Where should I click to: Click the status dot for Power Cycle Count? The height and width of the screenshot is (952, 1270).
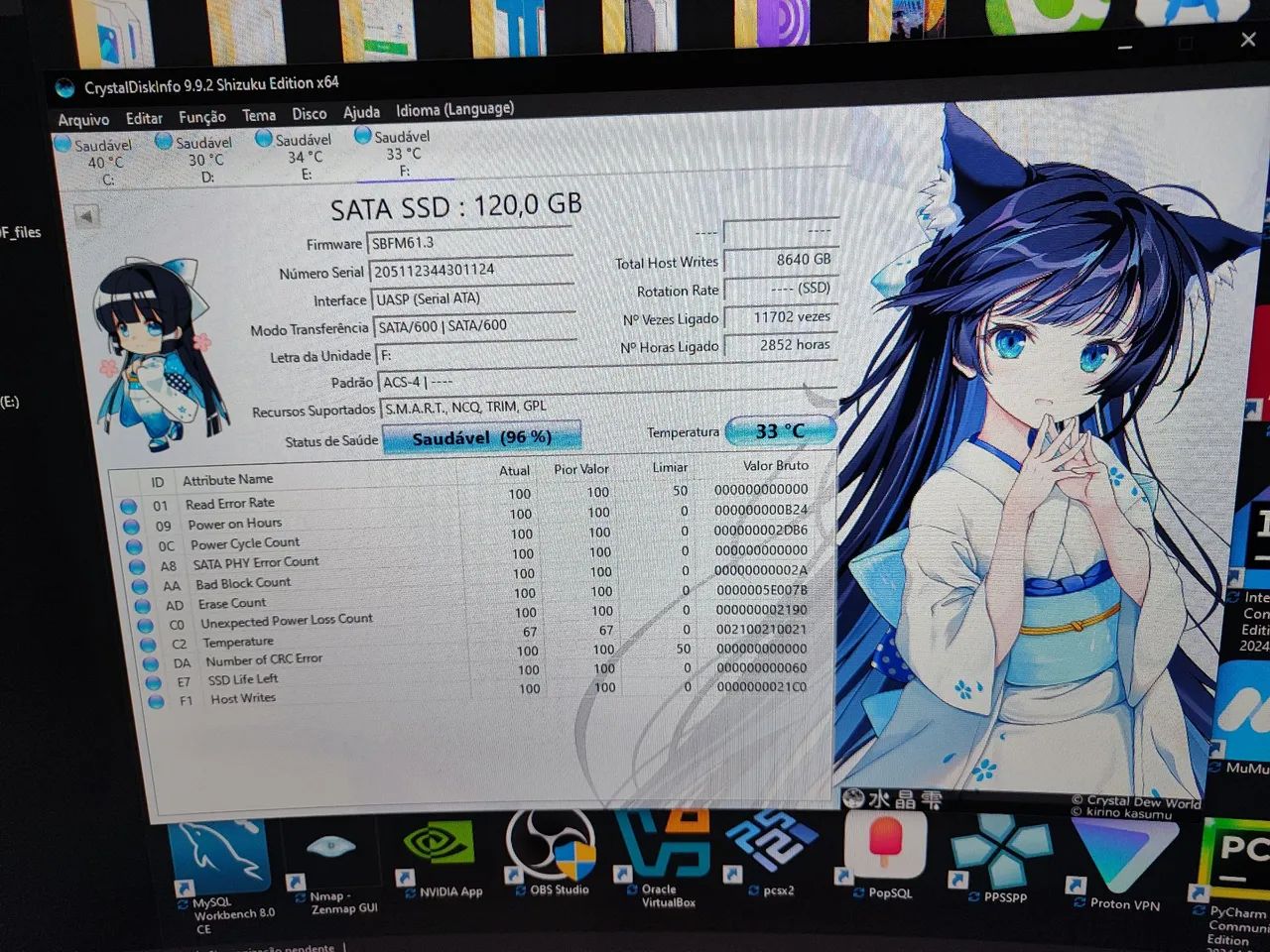coord(135,546)
